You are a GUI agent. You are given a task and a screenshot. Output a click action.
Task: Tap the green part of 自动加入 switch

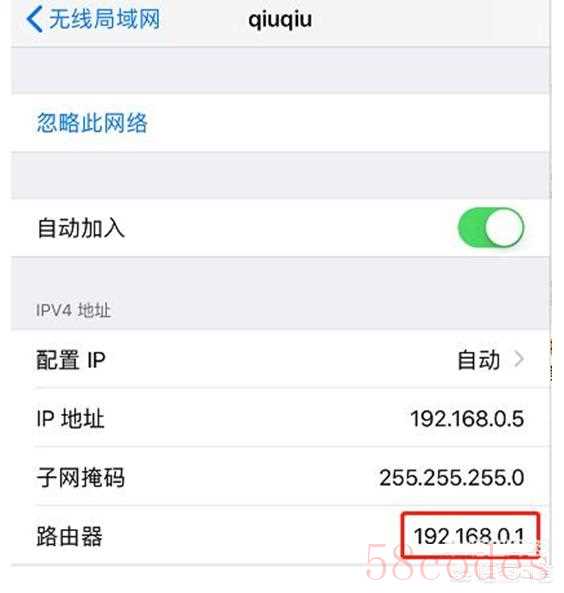471,228
